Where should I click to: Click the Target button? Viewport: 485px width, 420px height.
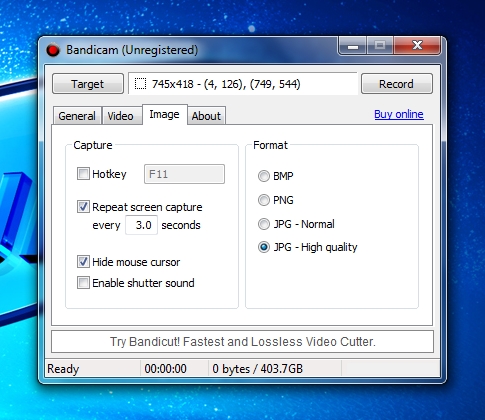88,84
